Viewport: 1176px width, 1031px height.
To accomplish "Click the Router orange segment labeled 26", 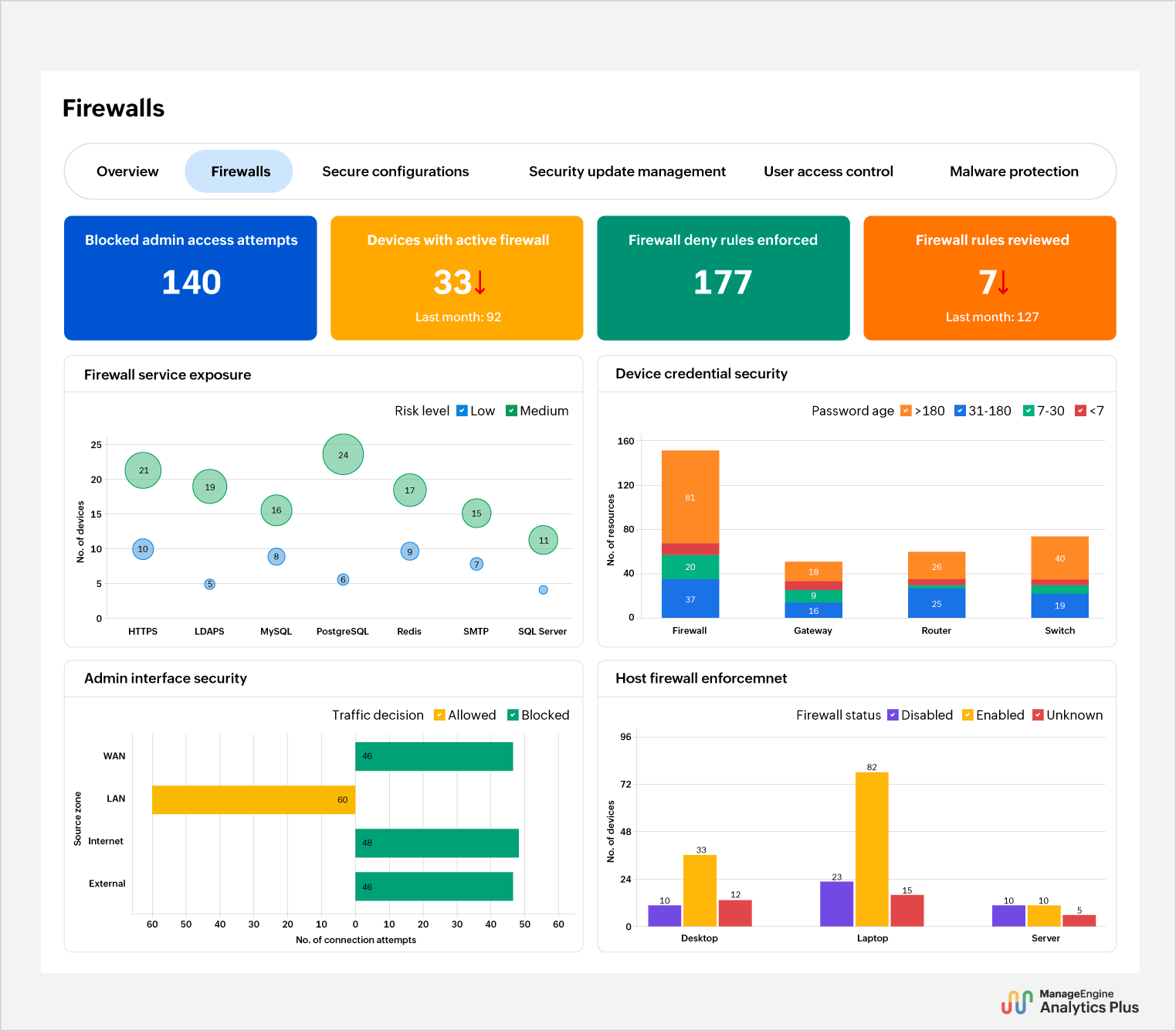I will tap(937, 566).
